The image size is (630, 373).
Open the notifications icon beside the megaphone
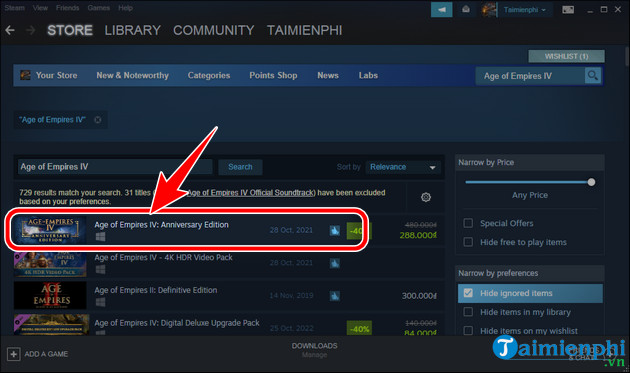click(x=466, y=9)
